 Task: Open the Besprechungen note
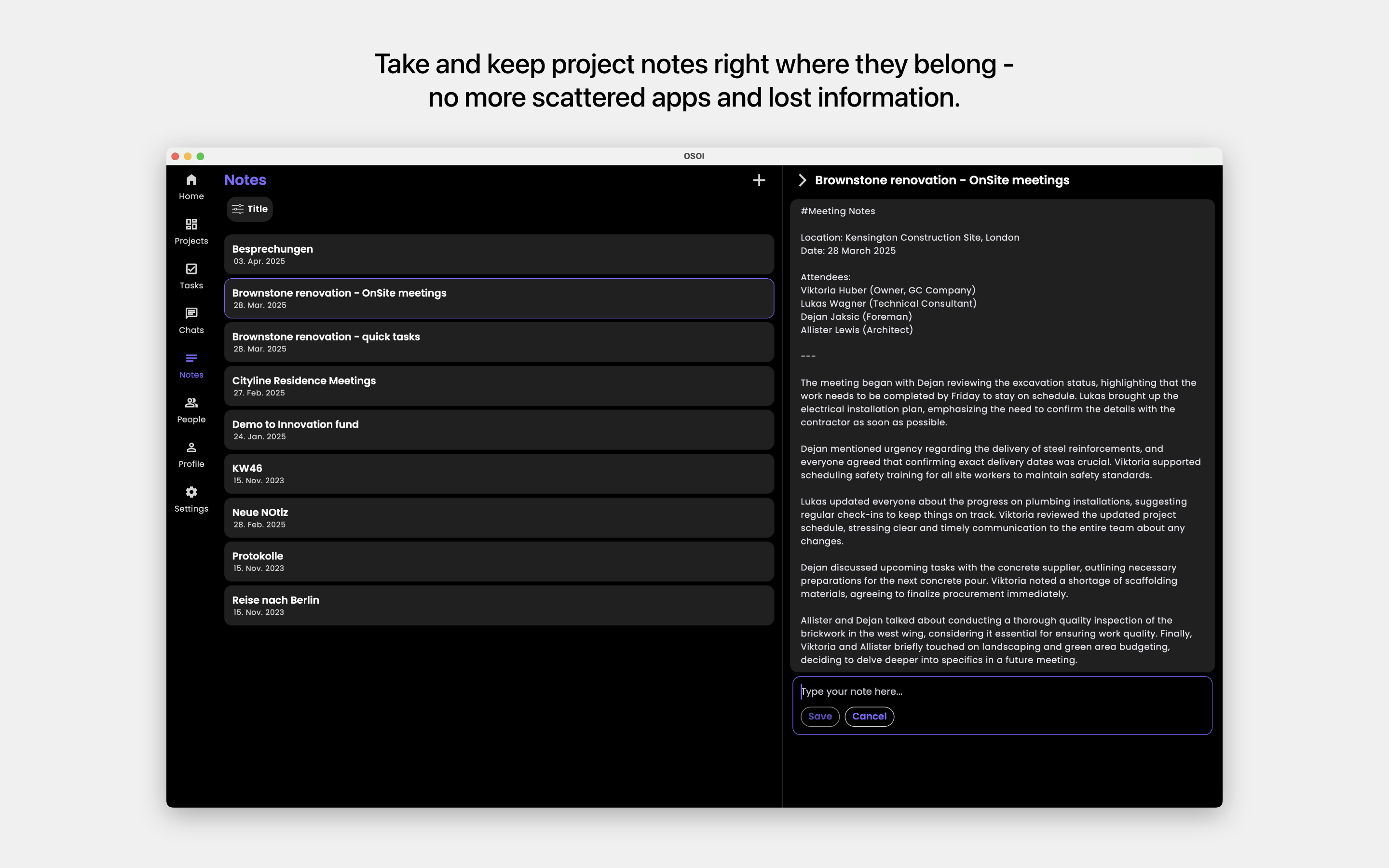(x=499, y=254)
